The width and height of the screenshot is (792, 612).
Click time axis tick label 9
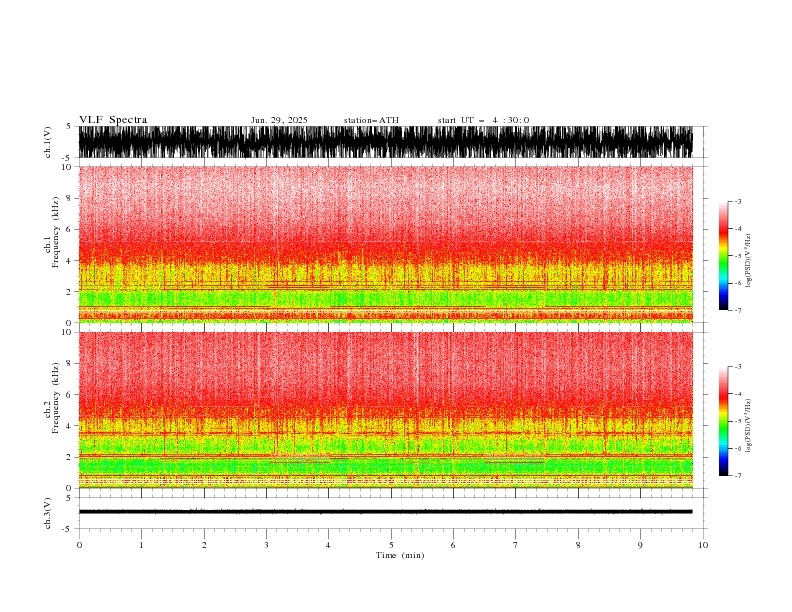640,545
